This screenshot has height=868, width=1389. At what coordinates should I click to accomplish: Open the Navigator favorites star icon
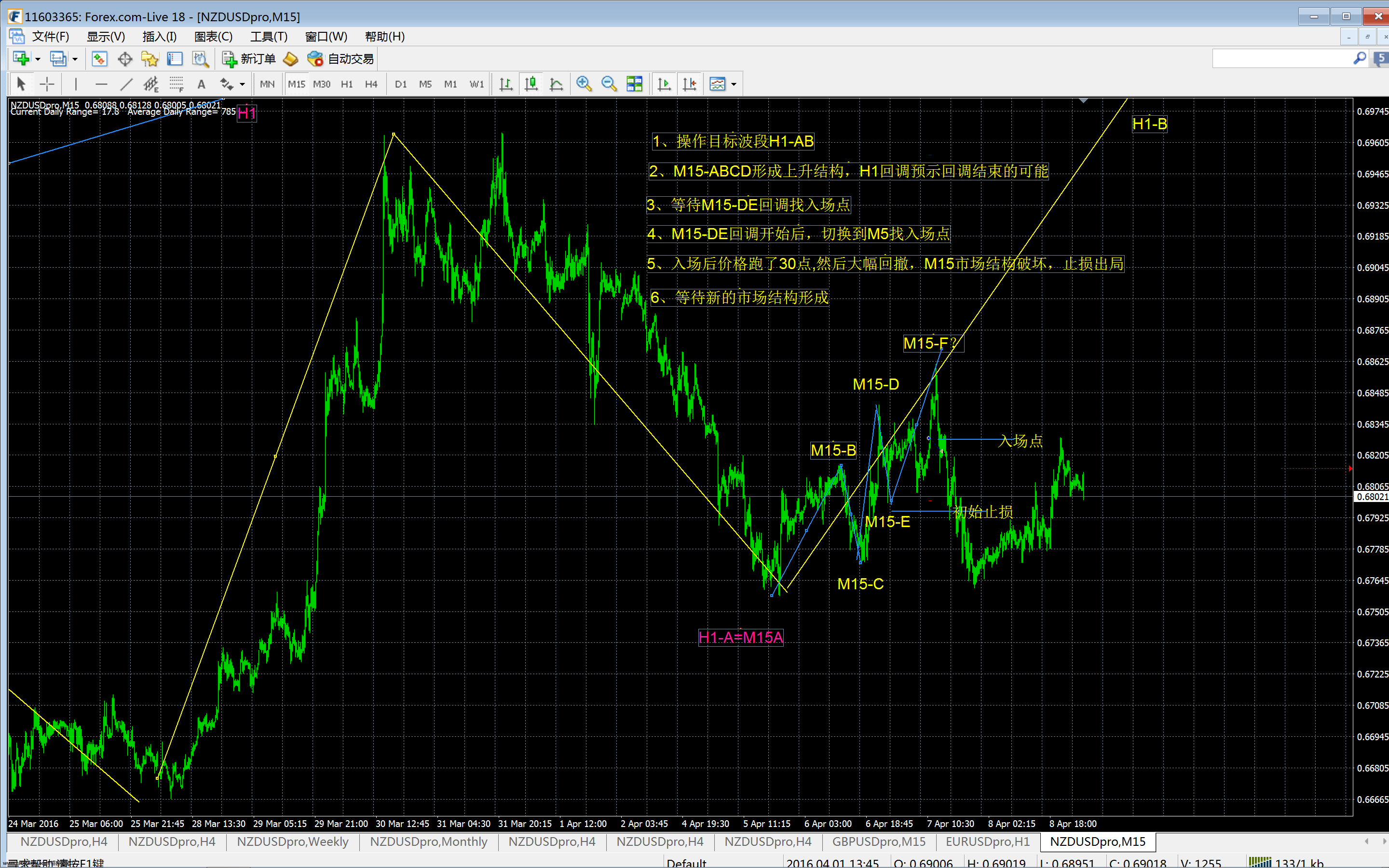click(x=149, y=58)
